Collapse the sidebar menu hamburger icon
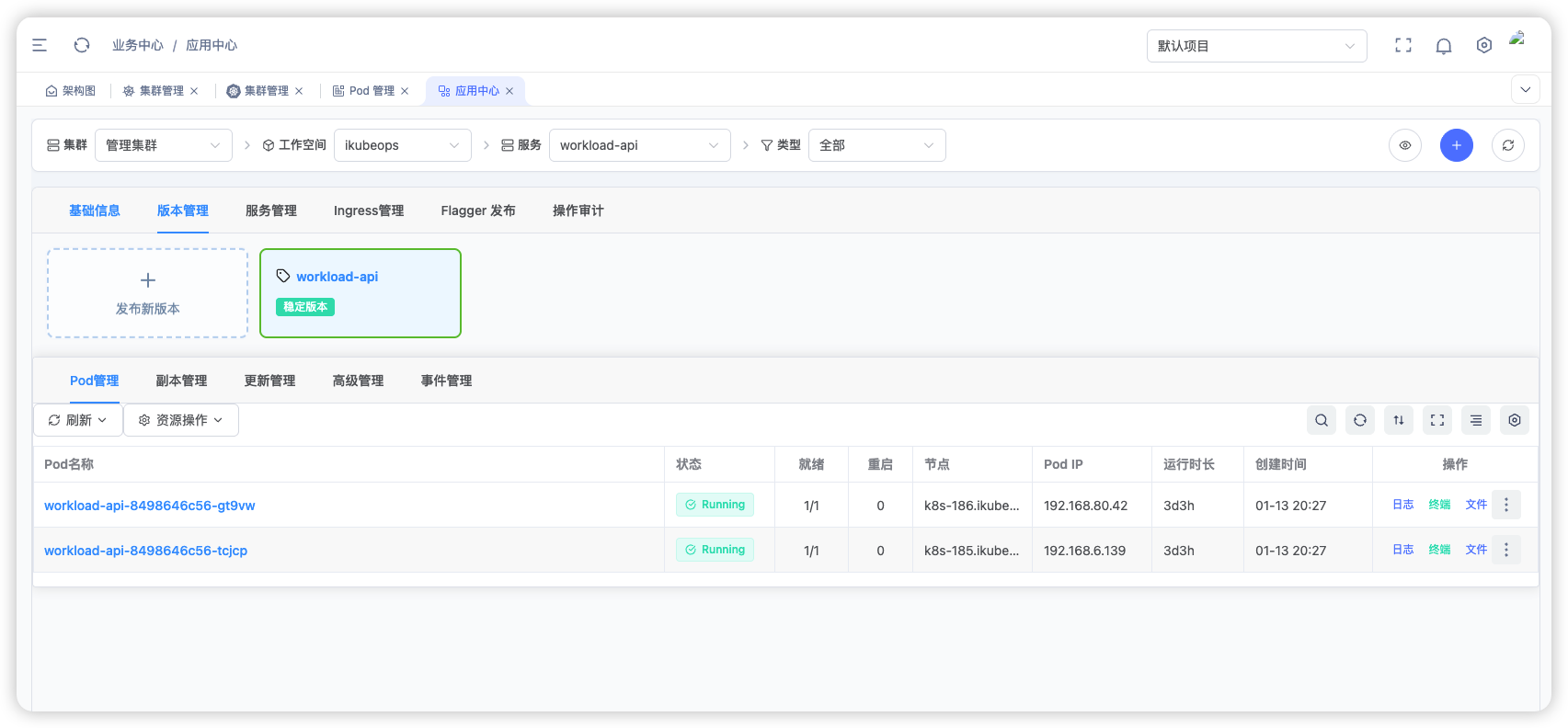The width and height of the screenshot is (1568, 728). click(40, 45)
